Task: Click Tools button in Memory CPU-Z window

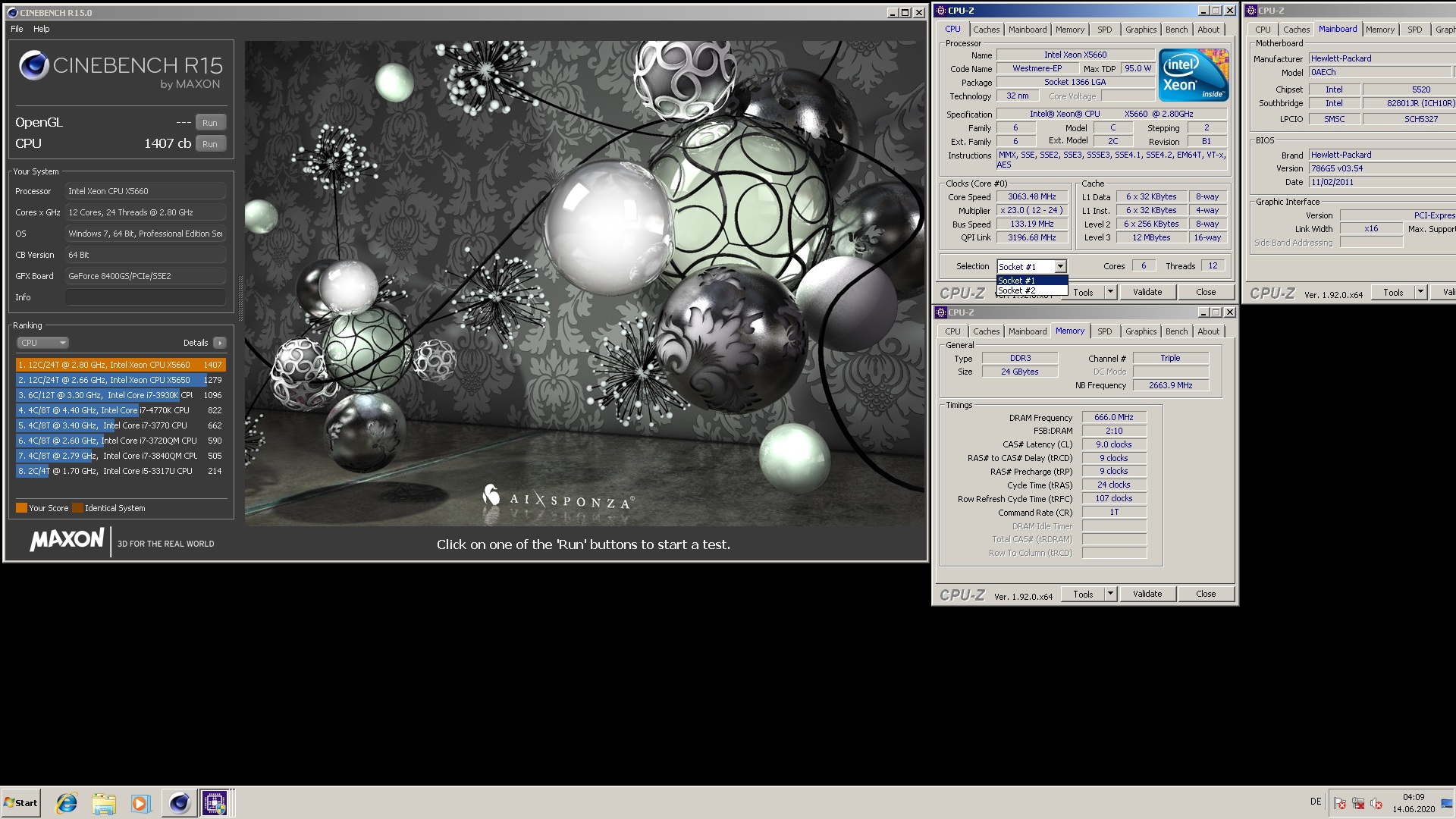Action: tap(1083, 594)
